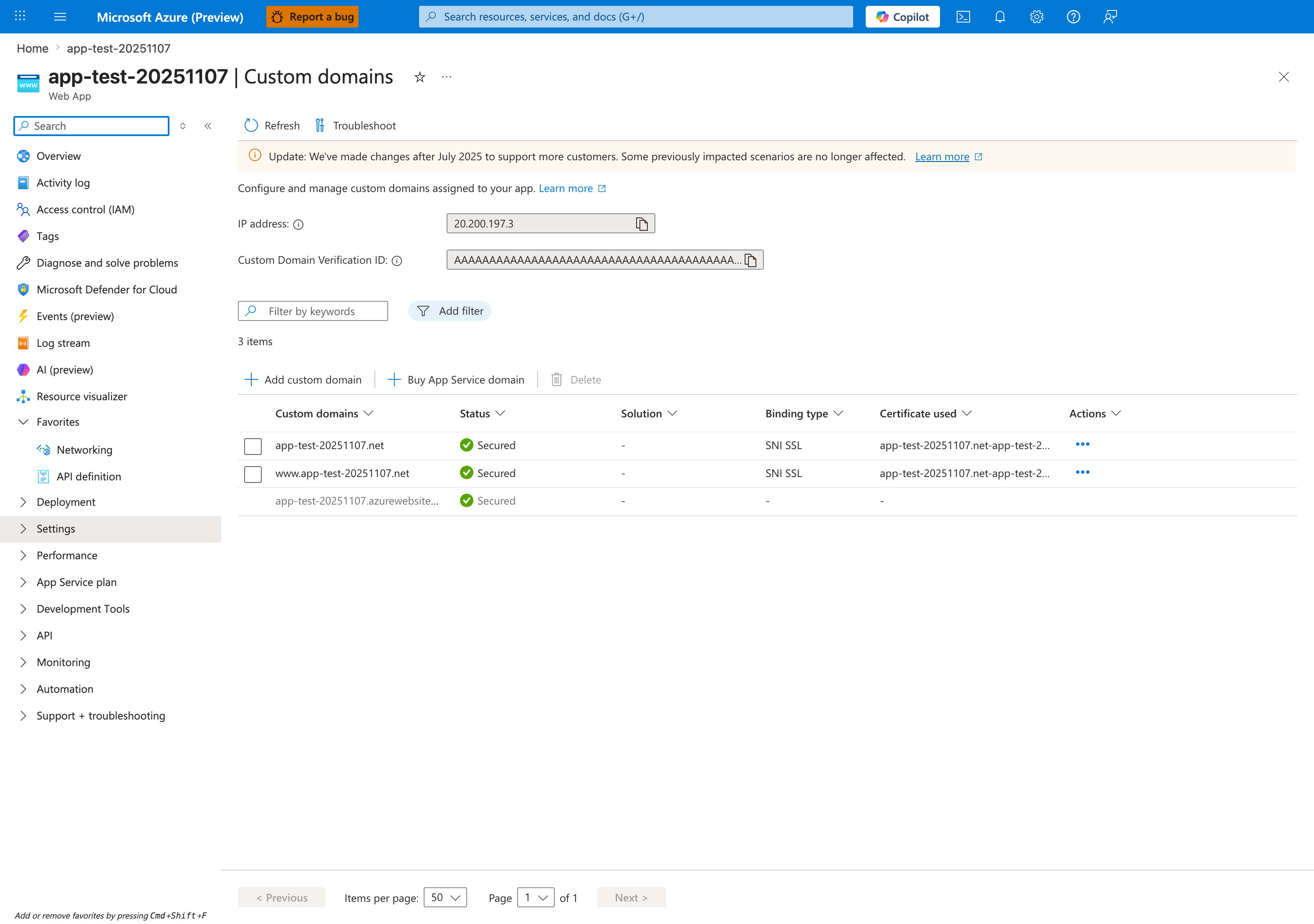Image resolution: width=1314 pixels, height=924 pixels.
Task: Copy the IP address 20.200.197.3
Action: pos(642,224)
